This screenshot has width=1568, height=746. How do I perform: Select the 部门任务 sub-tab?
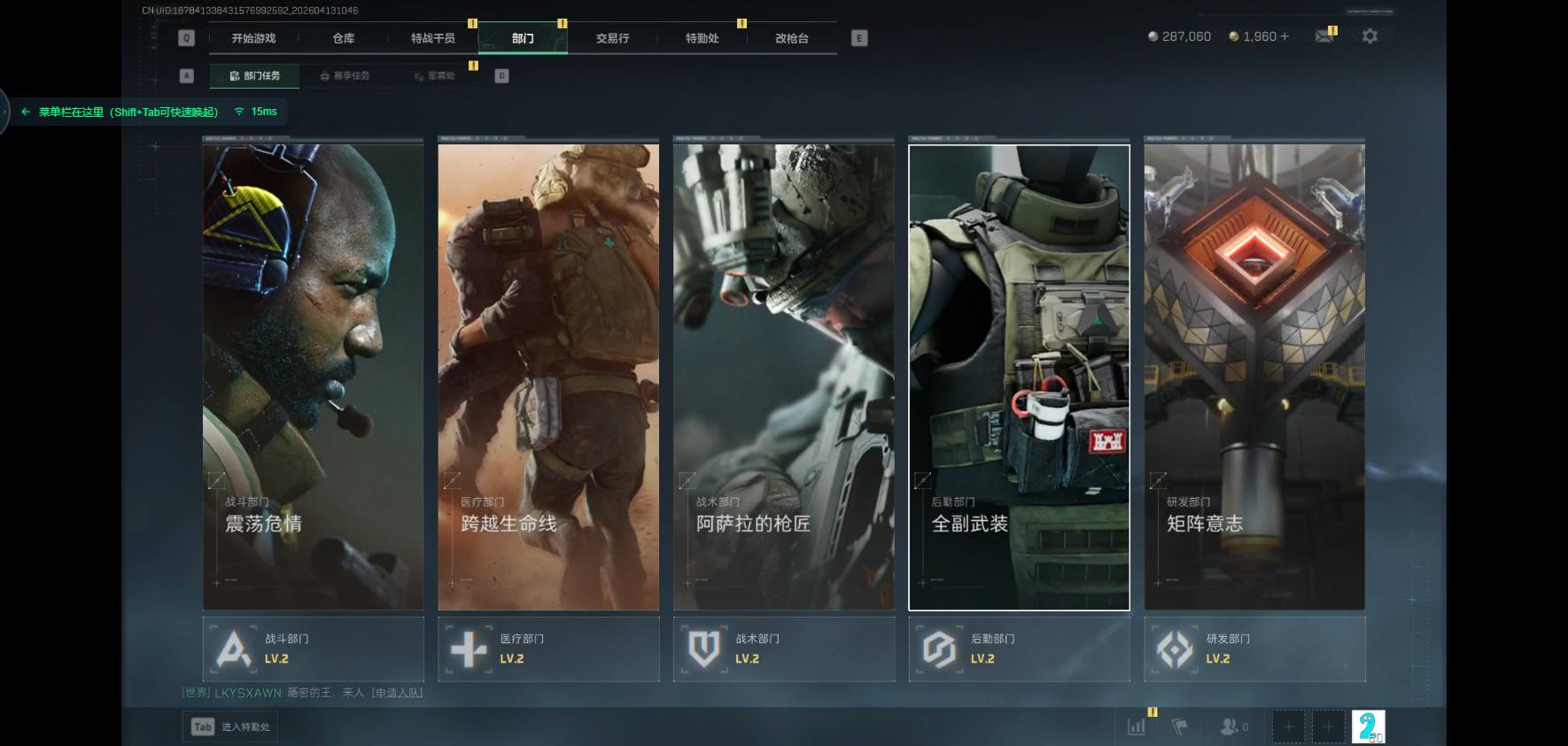tap(254, 76)
